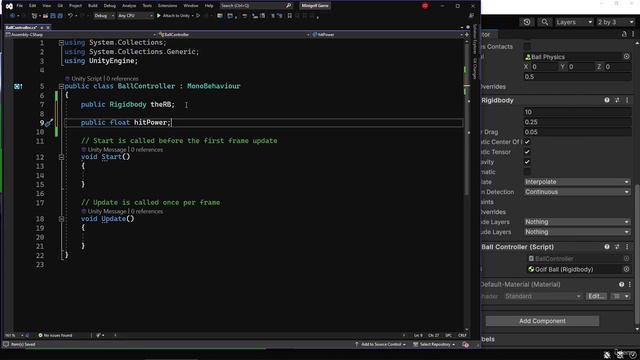This screenshot has height=360, width=640.
Task: Open the Assembly-CSharp project dropdown
Action: (x=80, y=35)
